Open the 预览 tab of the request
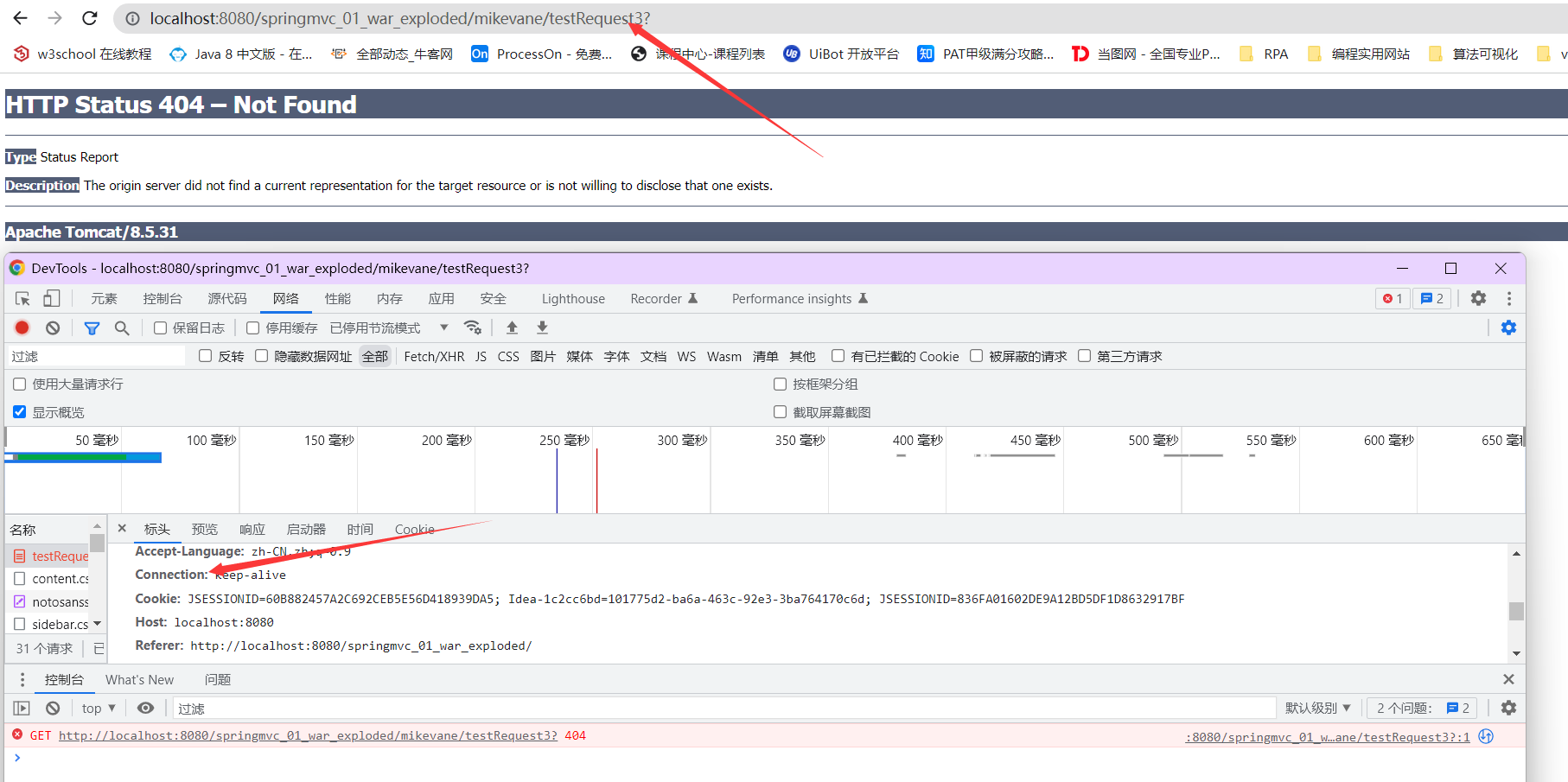The width and height of the screenshot is (1568, 782). click(x=205, y=529)
